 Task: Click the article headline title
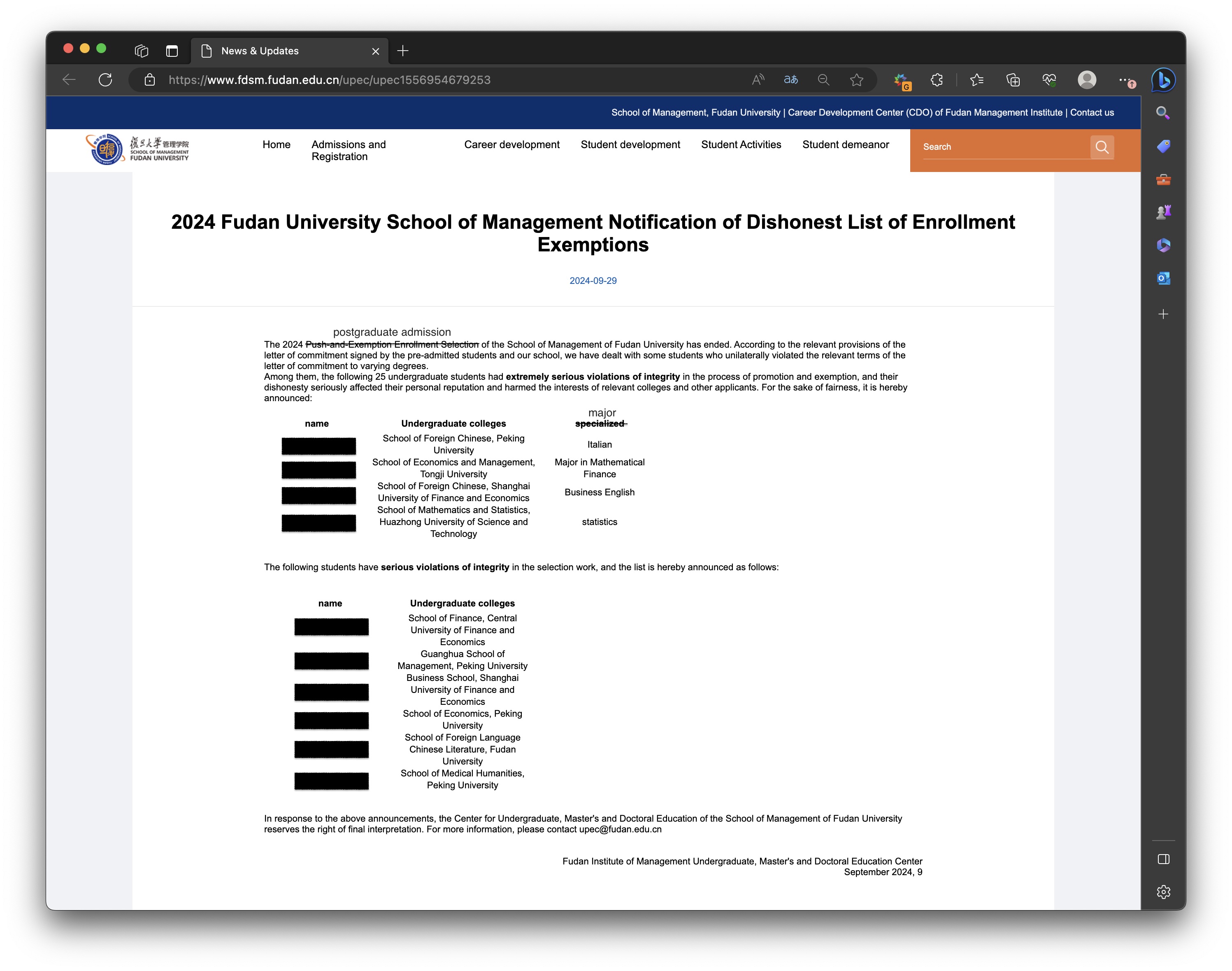593,233
